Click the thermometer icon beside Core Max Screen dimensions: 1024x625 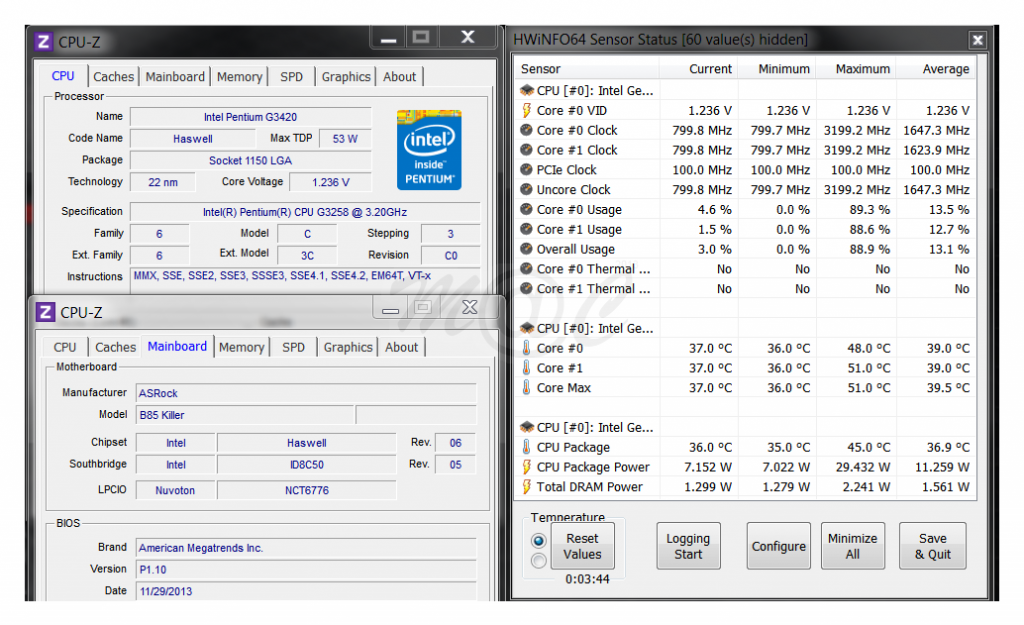pos(526,388)
